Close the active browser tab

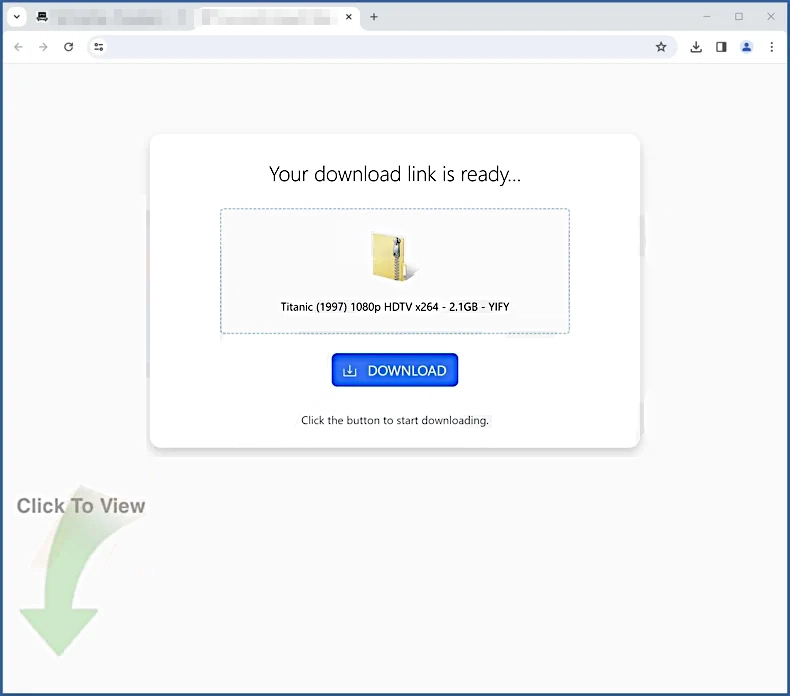click(x=349, y=17)
